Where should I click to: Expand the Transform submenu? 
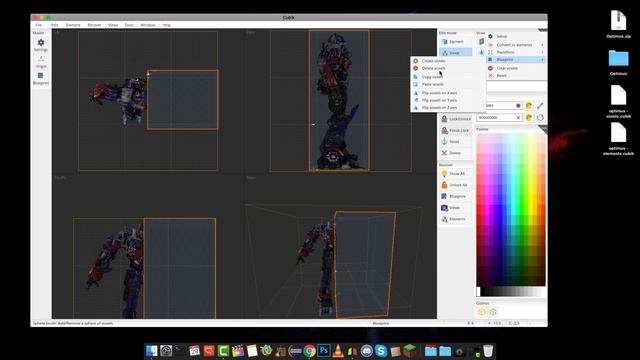coord(516,52)
